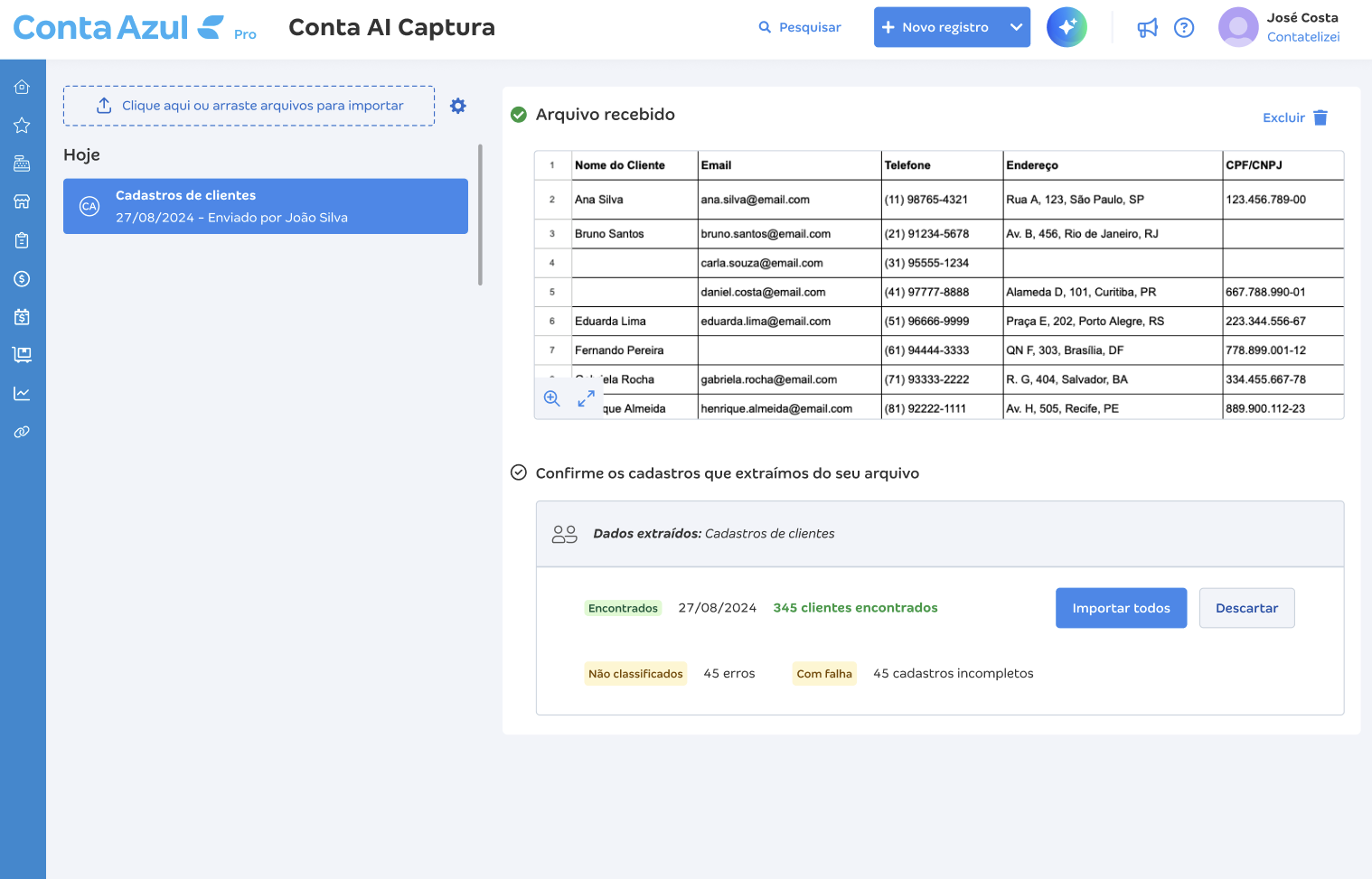Image resolution: width=1372 pixels, height=879 pixels.
Task: Open the line chart reports icon
Action: click(22, 394)
